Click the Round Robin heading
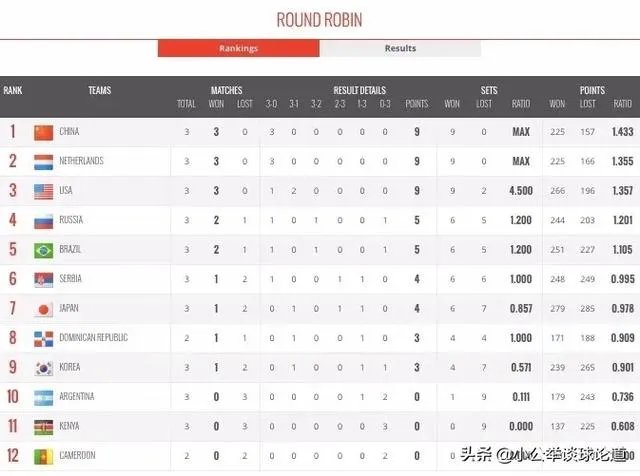Screen dimensions: 640x476 [x=319, y=20]
